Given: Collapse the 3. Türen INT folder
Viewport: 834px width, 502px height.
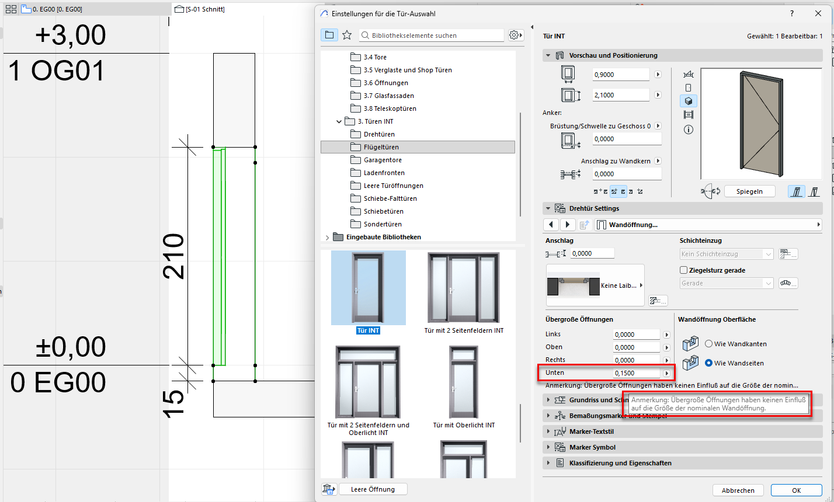Looking at the screenshot, I should click(339, 122).
